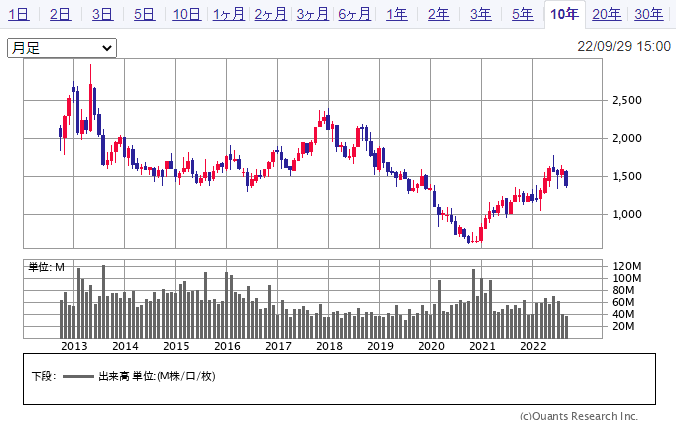Expand the 月足 candle interval dropdown
Viewport: 676px width, 426px height.
click(x=62, y=48)
